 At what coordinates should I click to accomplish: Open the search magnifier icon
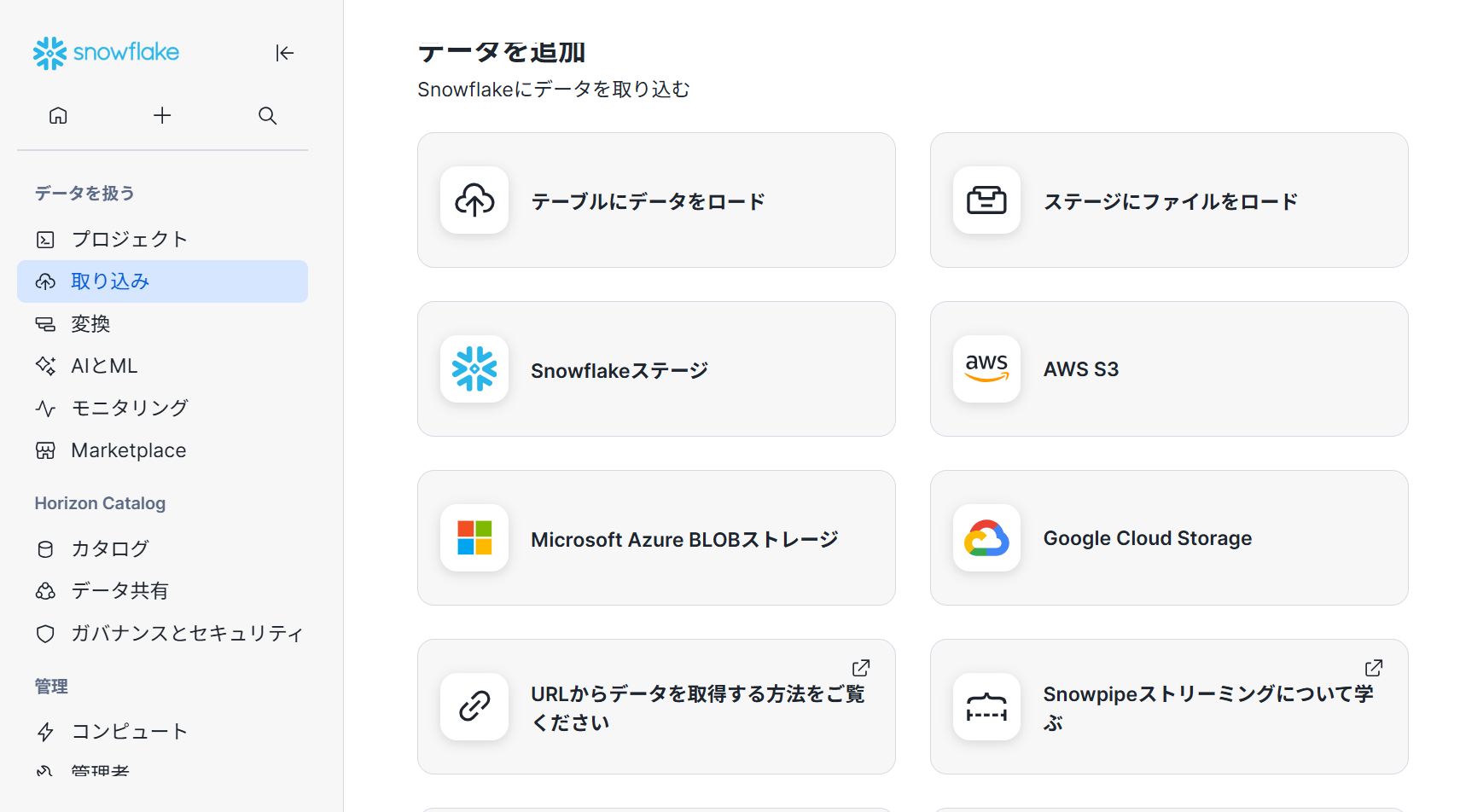267,115
